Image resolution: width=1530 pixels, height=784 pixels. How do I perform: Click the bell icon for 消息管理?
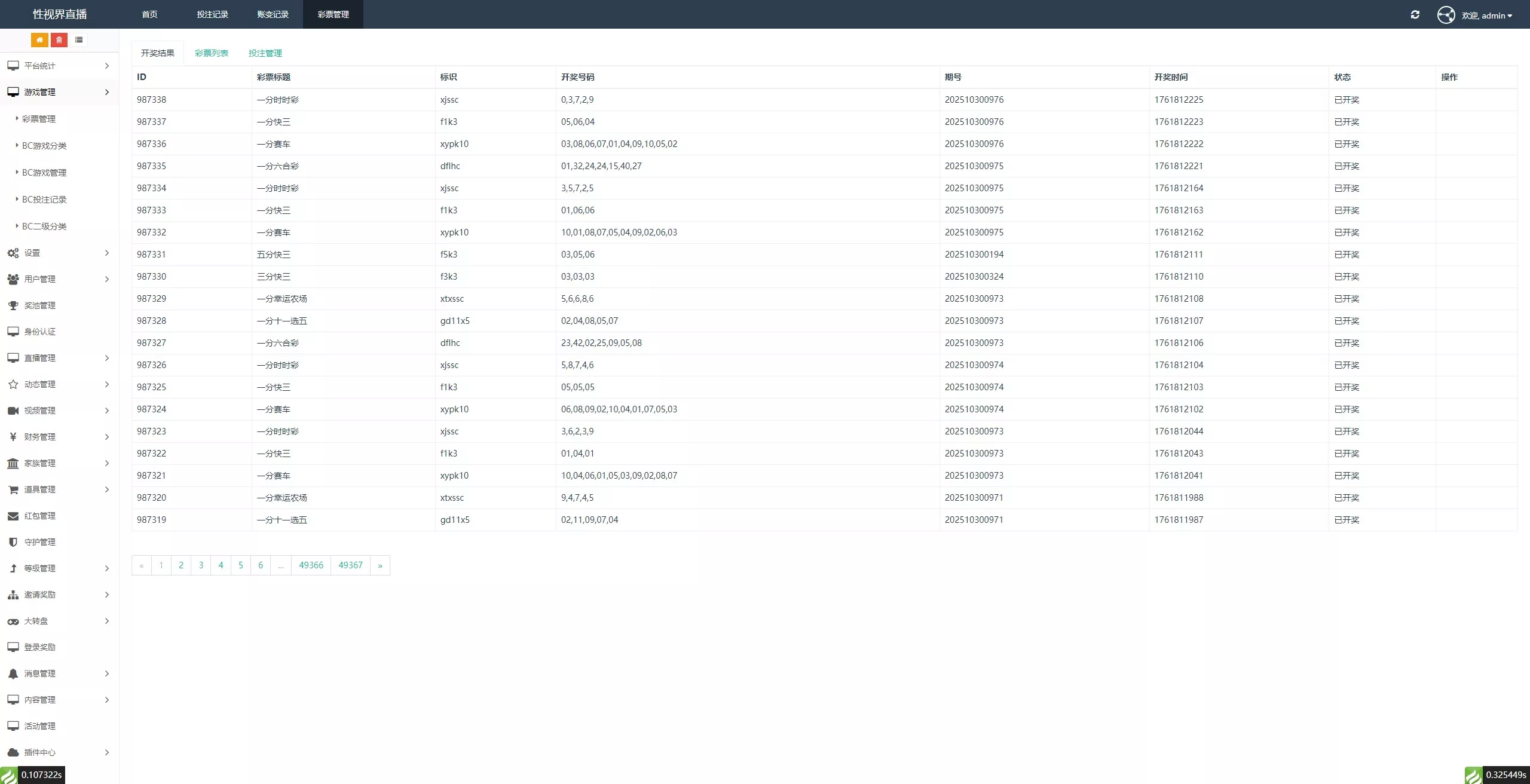point(13,673)
